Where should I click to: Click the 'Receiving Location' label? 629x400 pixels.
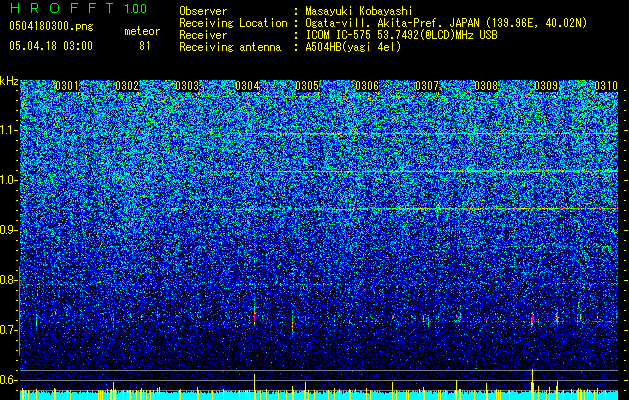[x=233, y=23]
